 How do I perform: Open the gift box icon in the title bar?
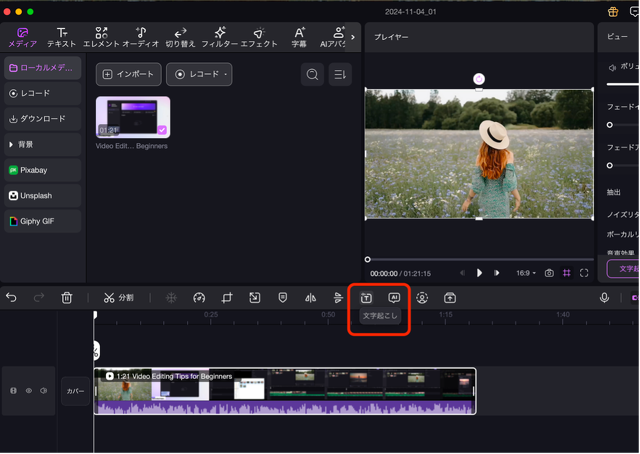pos(612,12)
